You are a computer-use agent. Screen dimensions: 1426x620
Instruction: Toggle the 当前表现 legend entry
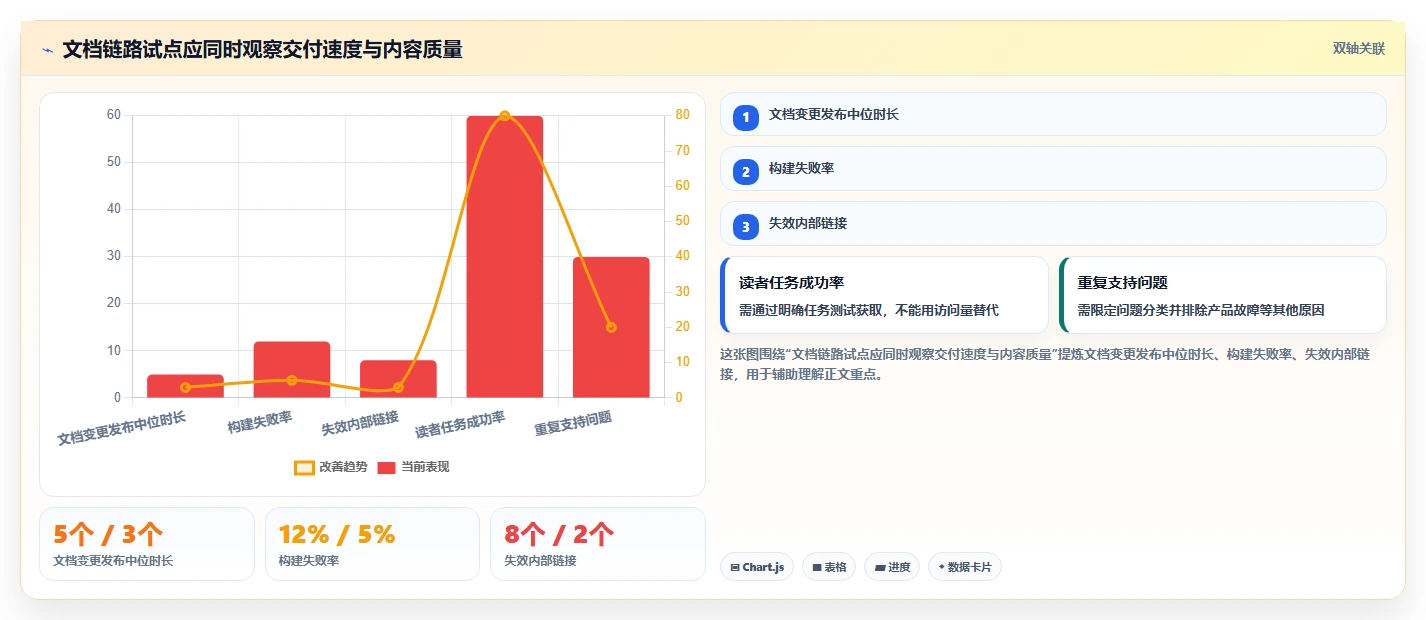[x=414, y=467]
